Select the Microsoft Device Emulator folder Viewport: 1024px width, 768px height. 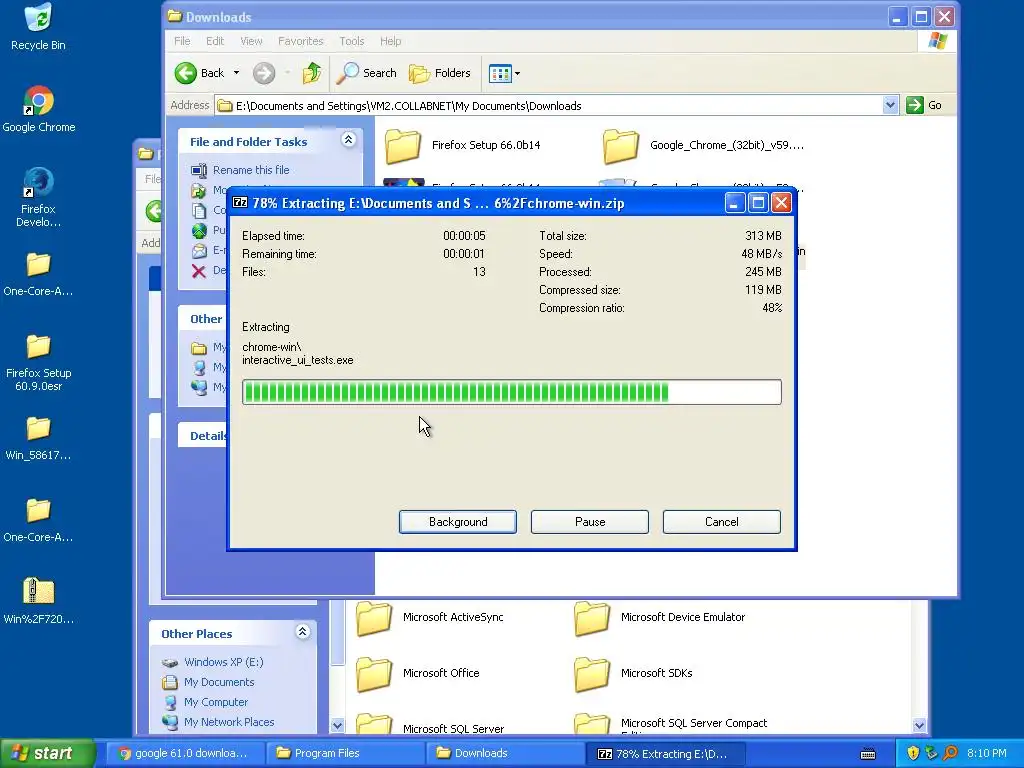point(660,618)
